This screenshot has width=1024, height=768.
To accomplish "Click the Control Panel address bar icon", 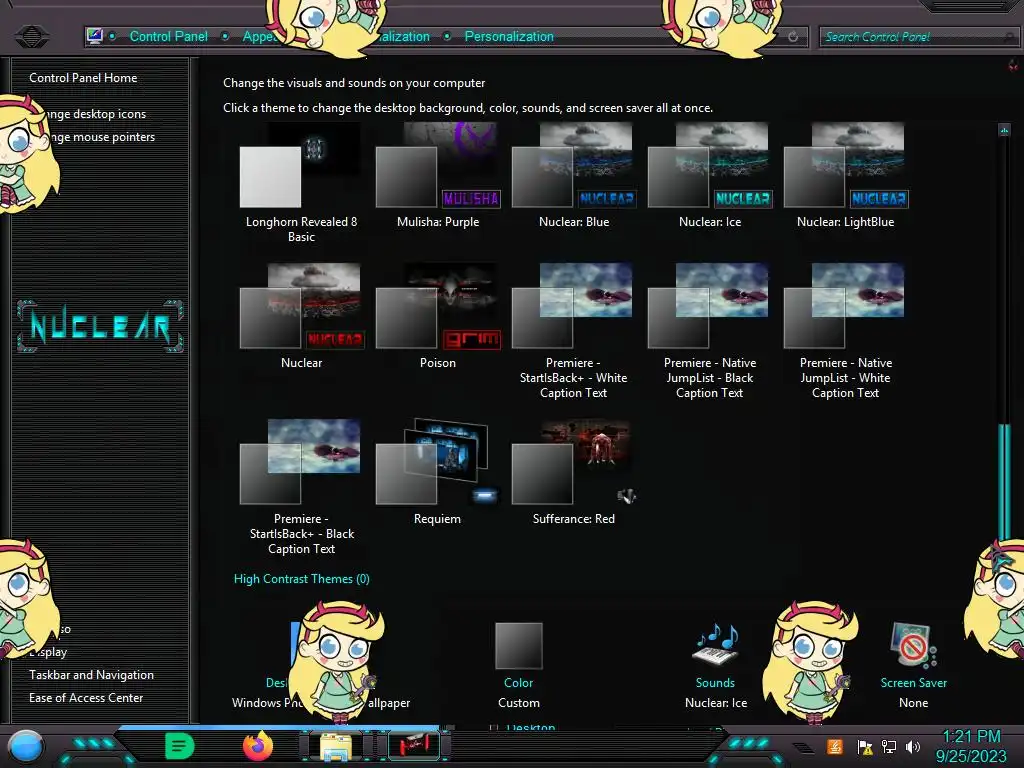I will click(95, 36).
